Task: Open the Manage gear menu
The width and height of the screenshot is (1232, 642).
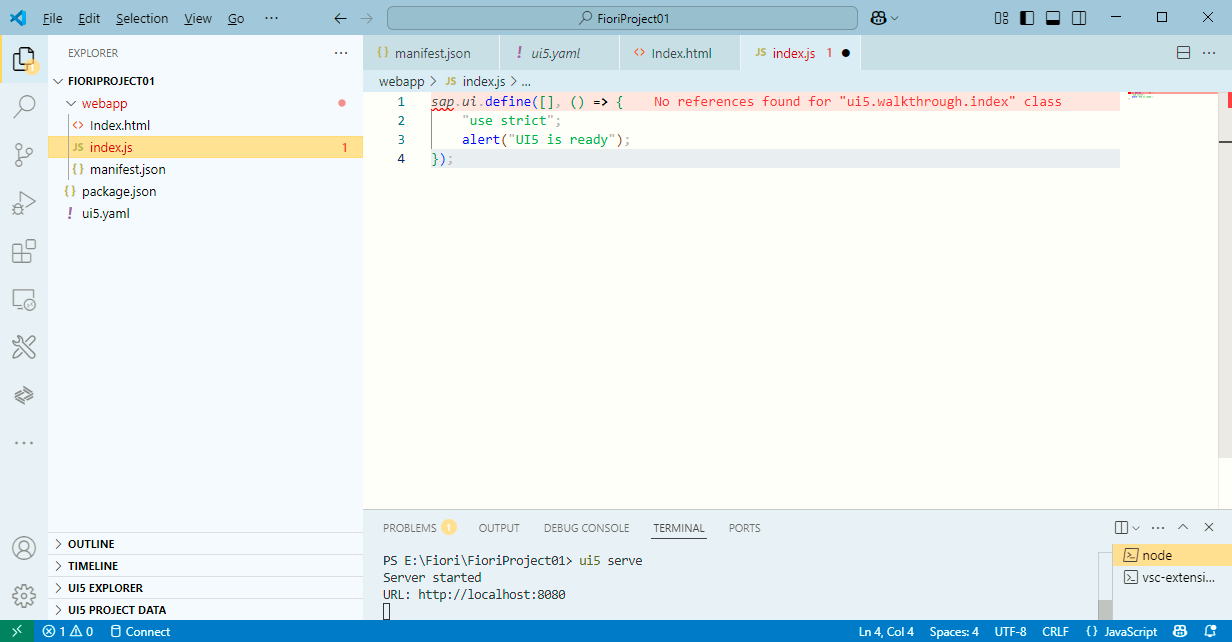Action: pos(24,596)
